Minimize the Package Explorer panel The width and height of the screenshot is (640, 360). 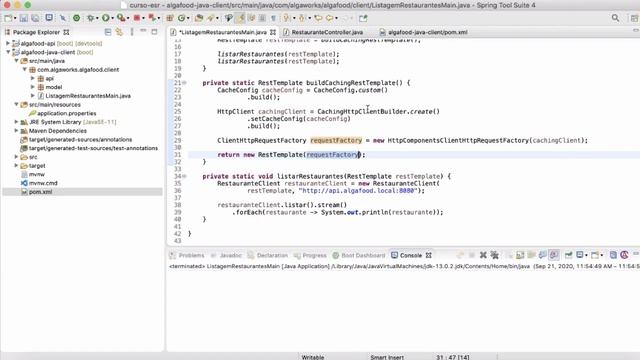143,31
